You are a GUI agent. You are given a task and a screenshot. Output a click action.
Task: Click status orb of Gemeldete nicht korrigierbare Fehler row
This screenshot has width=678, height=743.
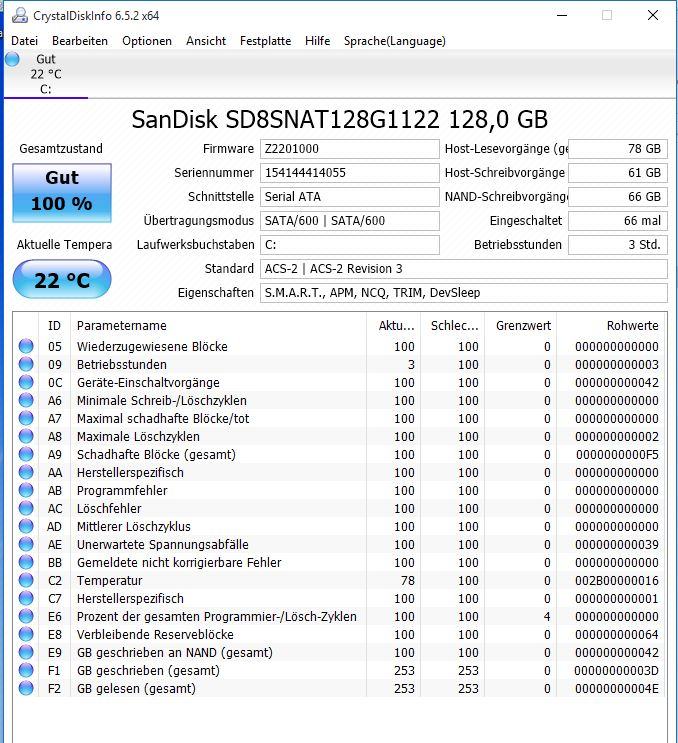pyautogui.click(x=26, y=562)
